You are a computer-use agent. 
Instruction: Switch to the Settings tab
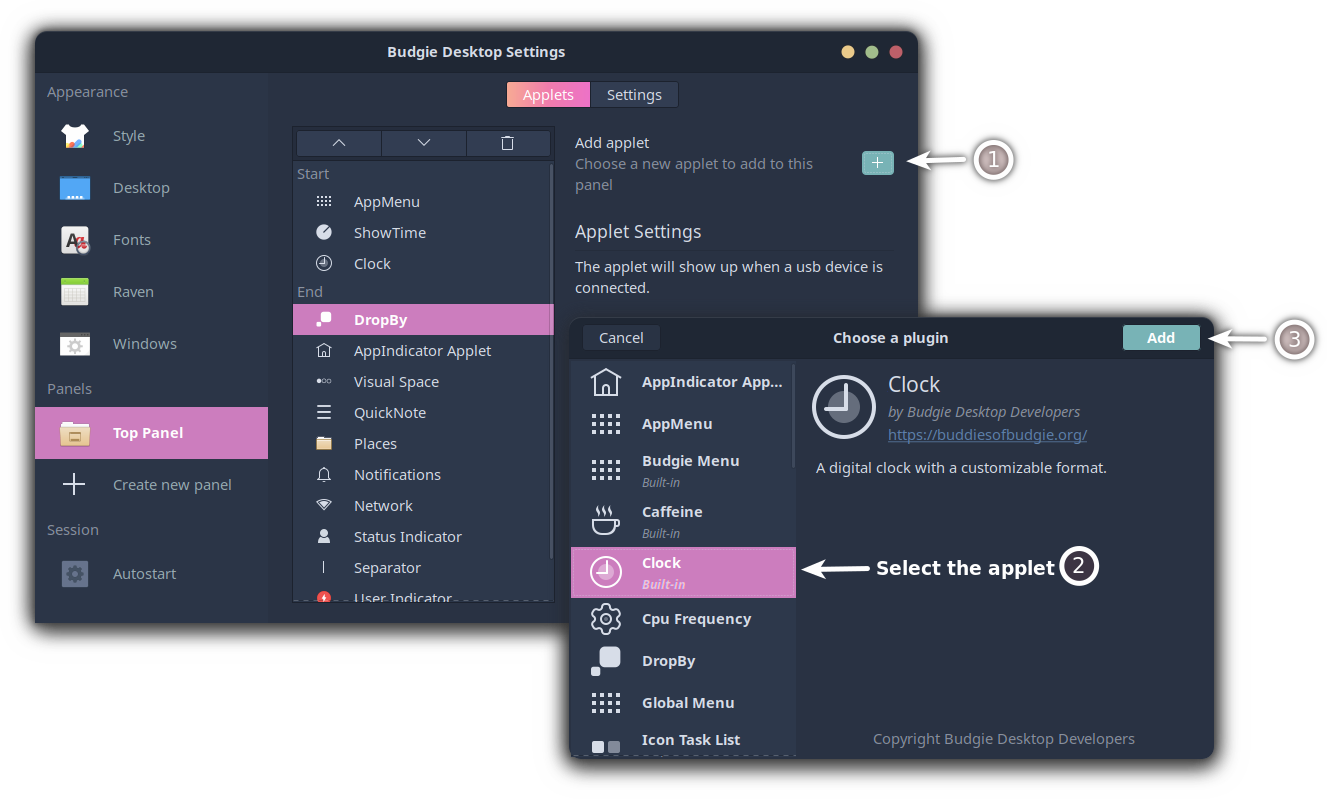(x=634, y=95)
